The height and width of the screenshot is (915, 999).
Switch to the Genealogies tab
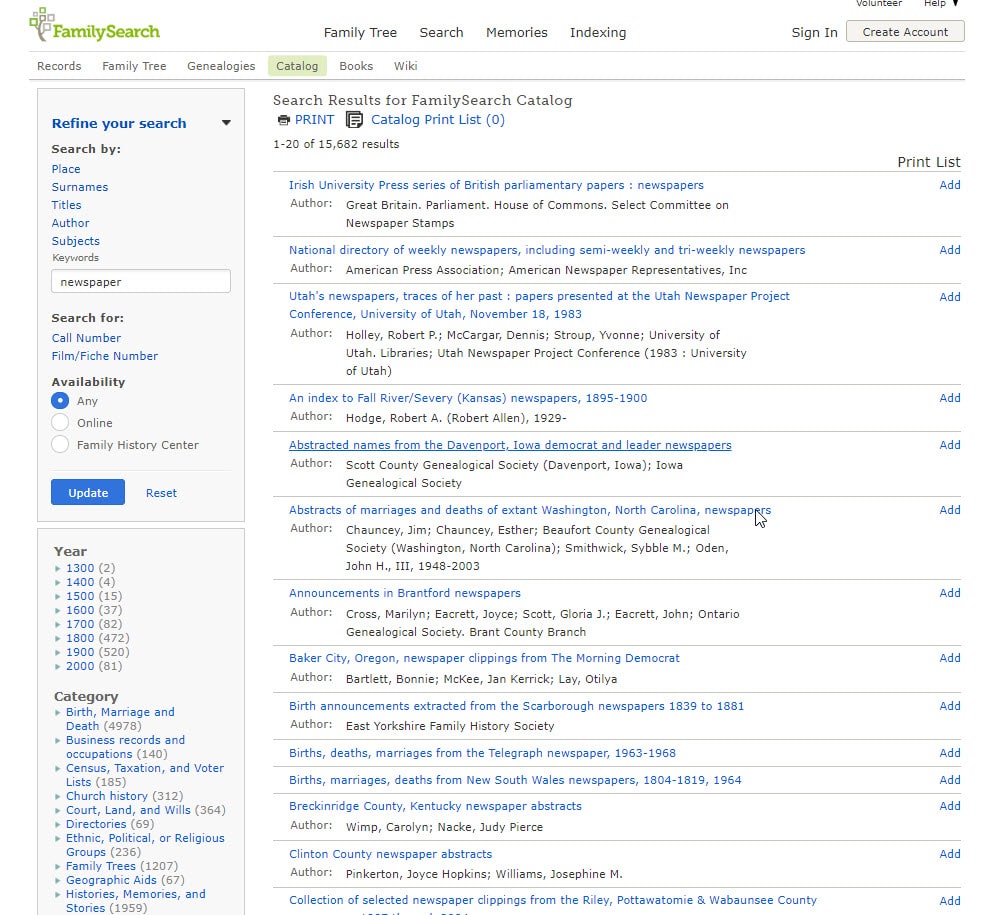221,66
